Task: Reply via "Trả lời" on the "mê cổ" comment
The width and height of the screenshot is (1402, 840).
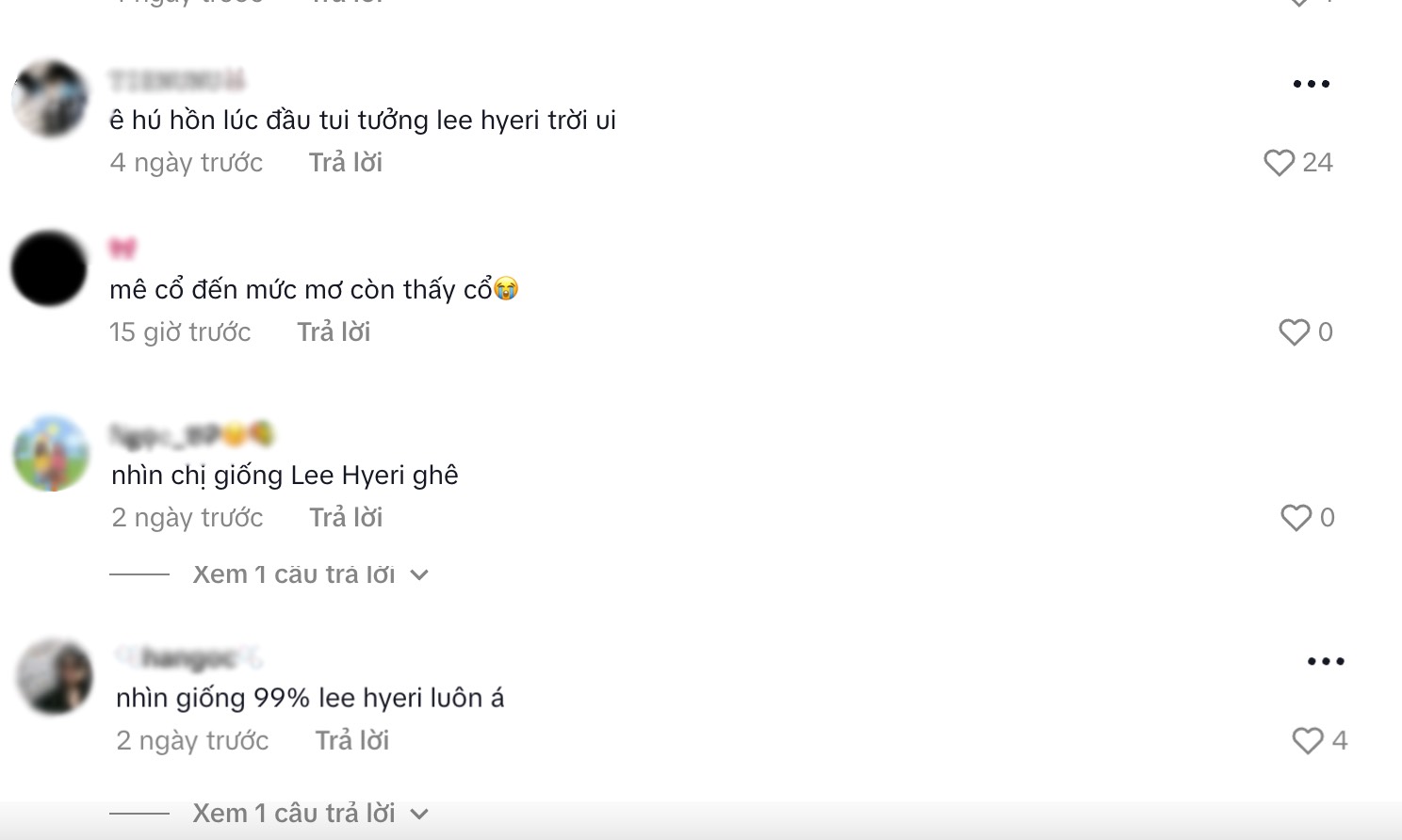Action: 333,331
